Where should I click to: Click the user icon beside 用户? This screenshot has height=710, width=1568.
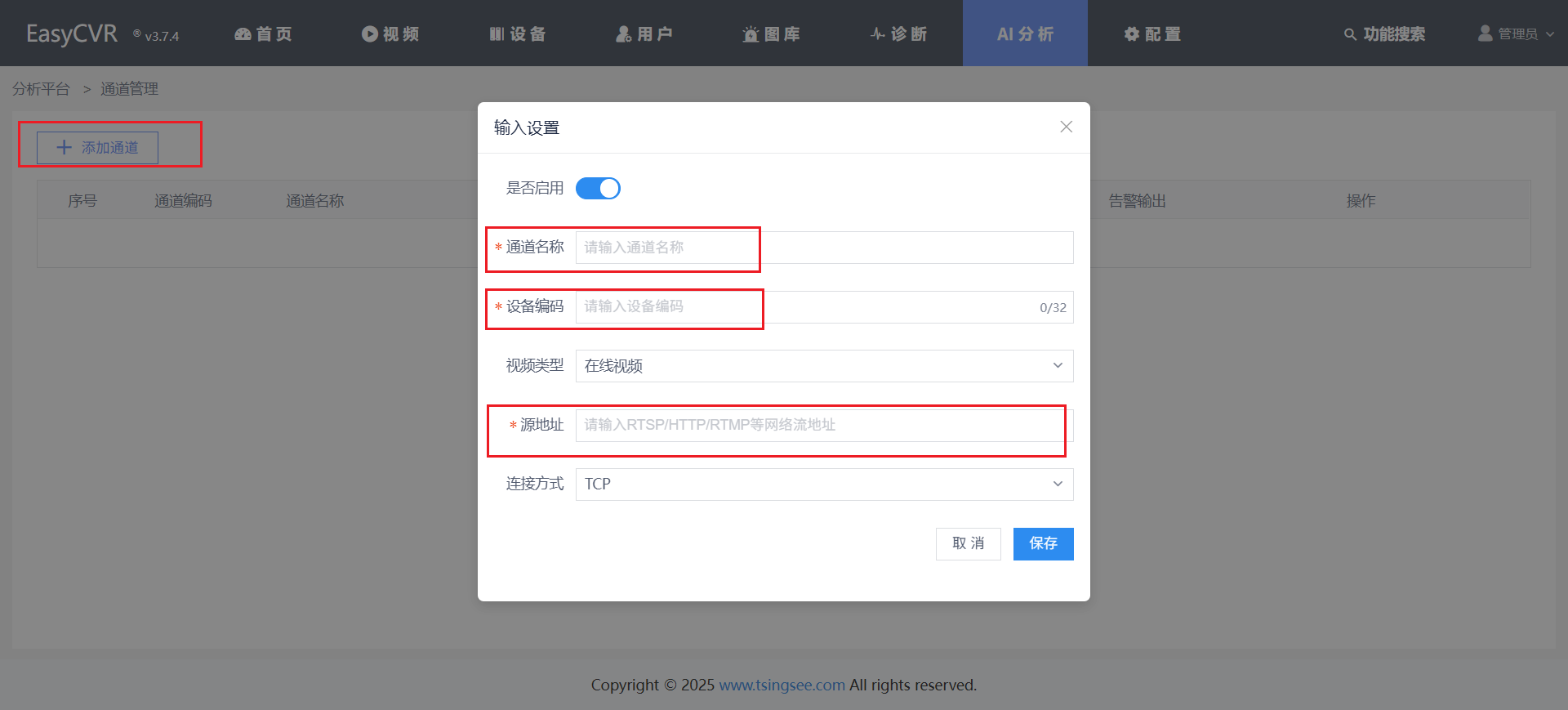coord(624,34)
